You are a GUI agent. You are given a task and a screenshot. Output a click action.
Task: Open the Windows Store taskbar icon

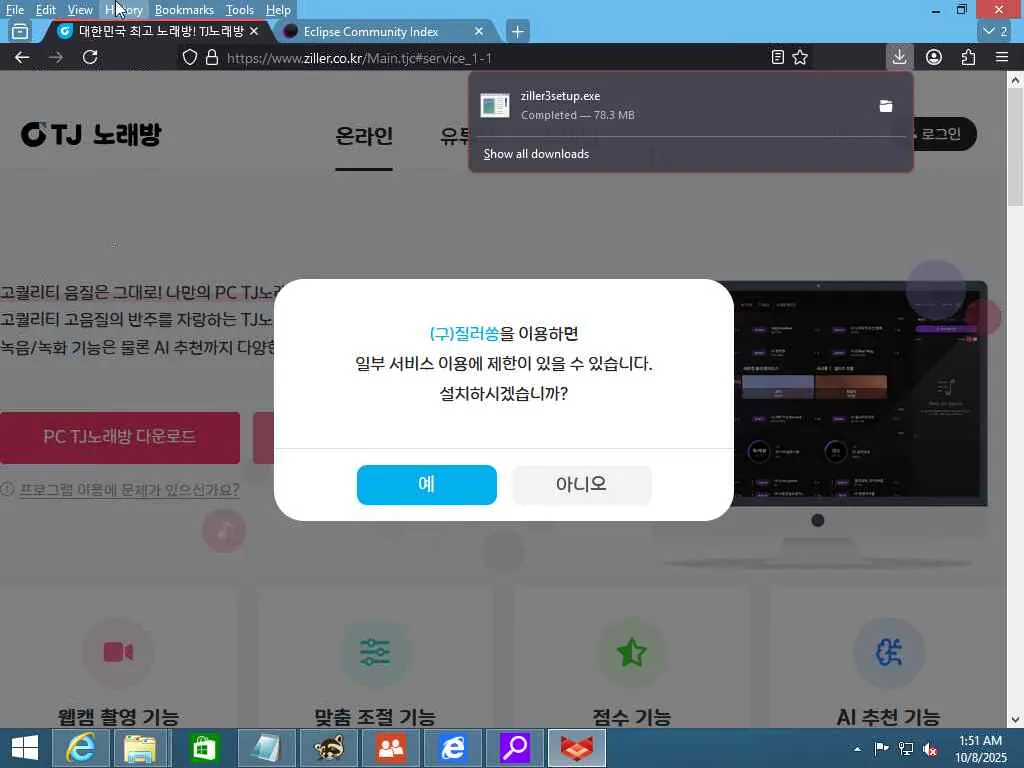(x=203, y=748)
